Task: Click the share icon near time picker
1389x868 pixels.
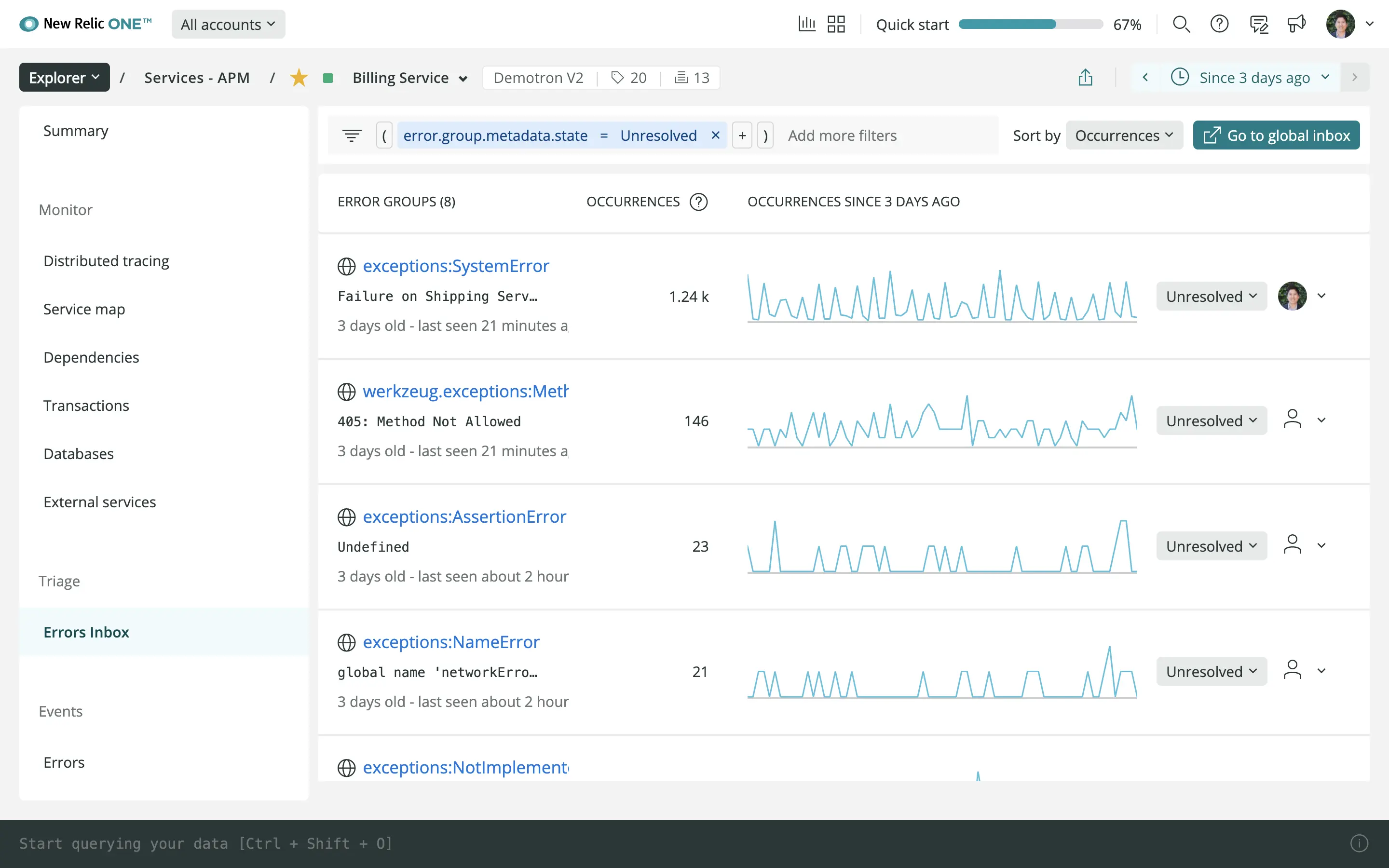Action: click(1085, 77)
